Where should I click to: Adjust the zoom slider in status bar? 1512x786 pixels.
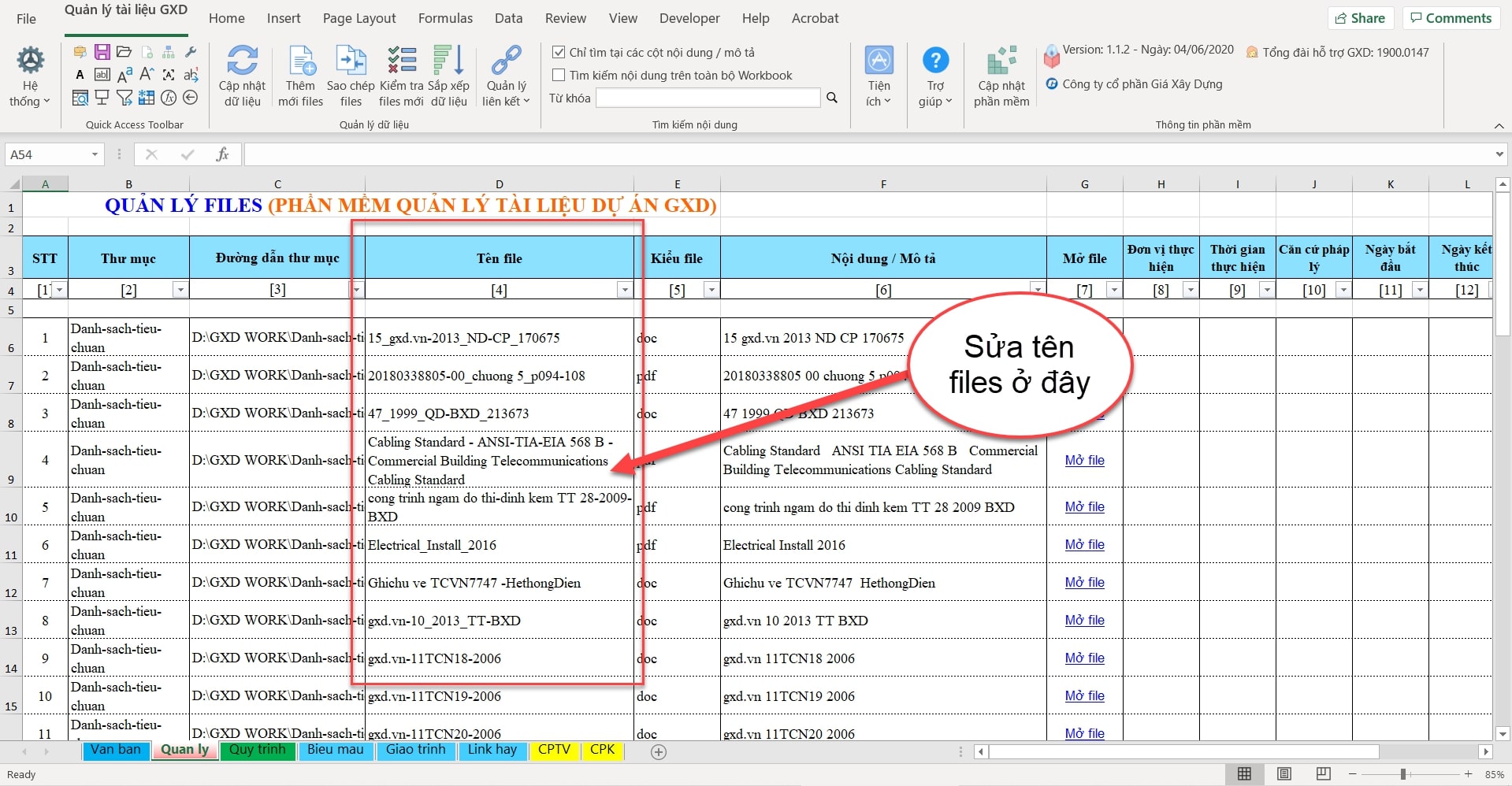tap(1403, 774)
